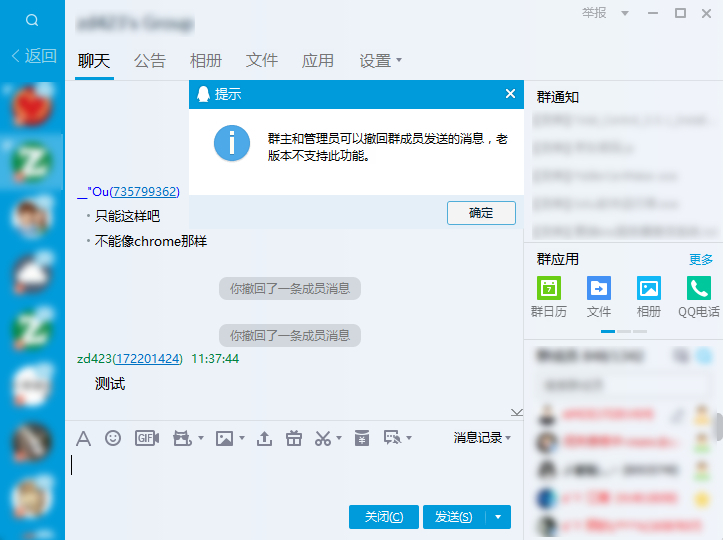Open the 相册 group app icon
Viewport: 723px width, 540px height.
649,297
